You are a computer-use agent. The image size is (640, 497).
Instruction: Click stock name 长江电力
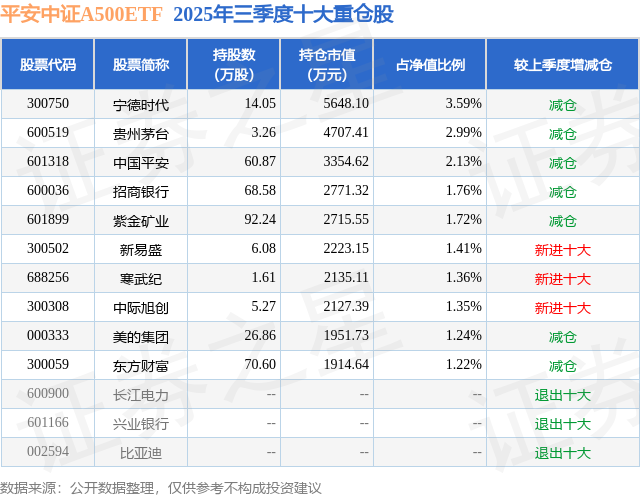click(x=141, y=395)
